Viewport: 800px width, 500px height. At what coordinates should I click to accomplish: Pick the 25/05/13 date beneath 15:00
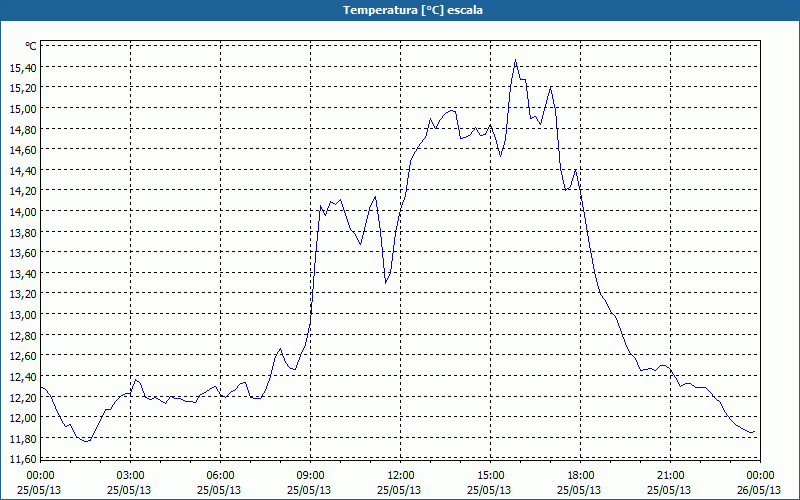[489, 490]
